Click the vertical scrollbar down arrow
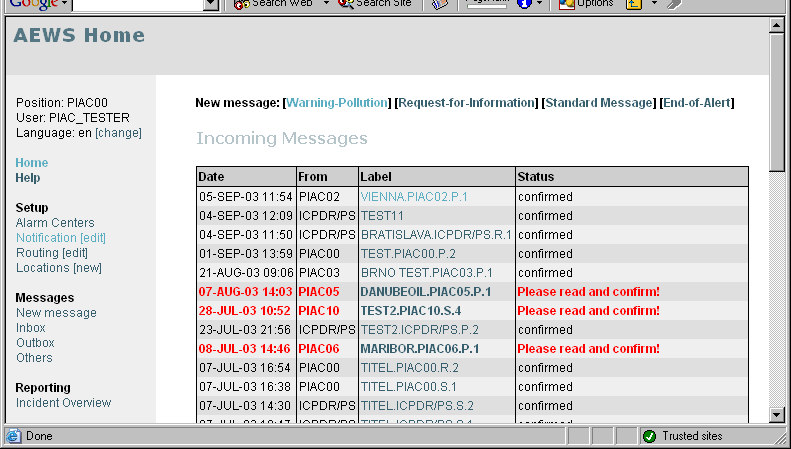The image size is (791, 449). (x=778, y=414)
